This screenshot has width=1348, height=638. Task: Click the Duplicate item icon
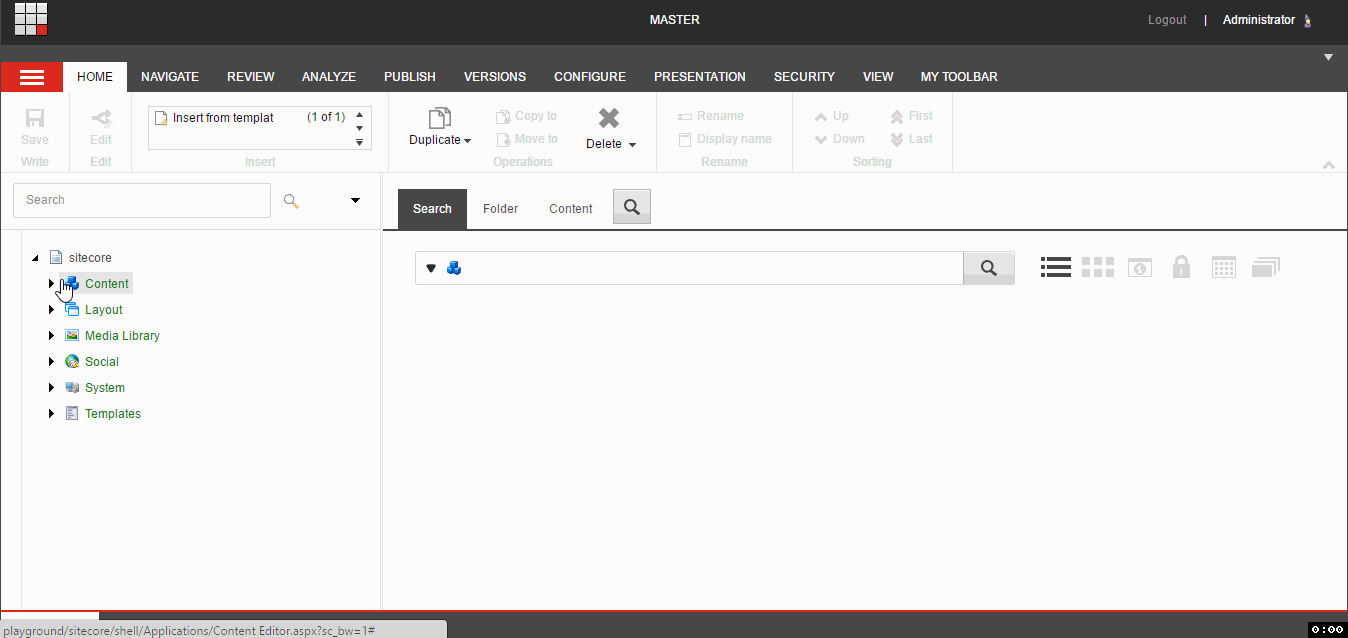[x=440, y=118]
